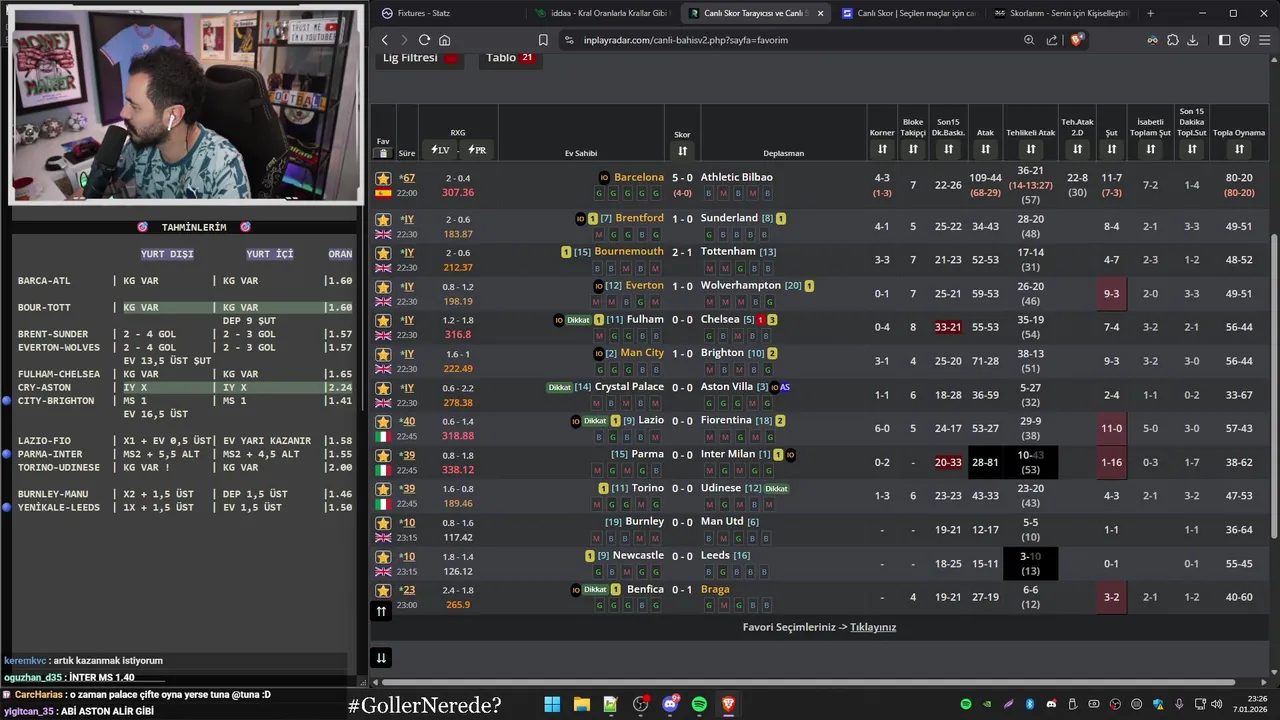Sort by Şut column arrows
Image resolution: width=1280 pixels, height=720 pixels.
1111,150
